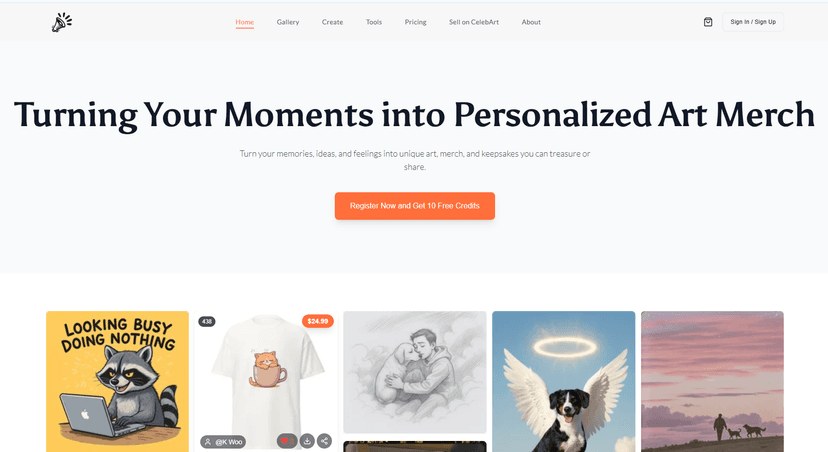Image resolution: width=828 pixels, height=452 pixels.
Task: Like the cat mug t-shirt with the heart
Action: [287, 441]
